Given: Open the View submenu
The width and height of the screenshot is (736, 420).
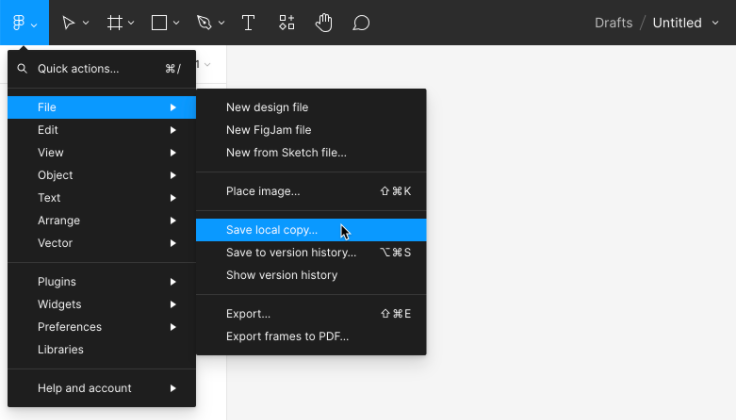Looking at the screenshot, I should point(102,153).
